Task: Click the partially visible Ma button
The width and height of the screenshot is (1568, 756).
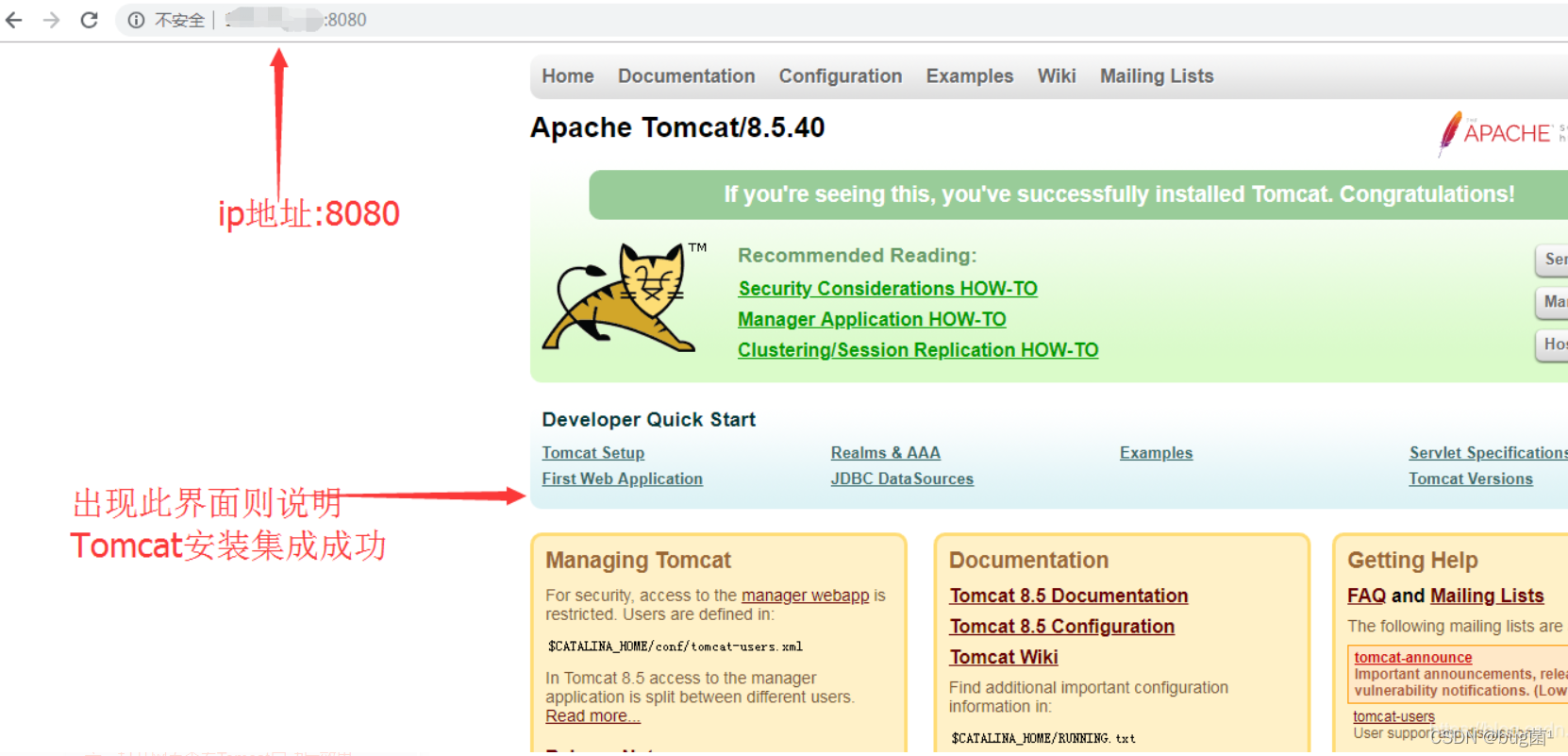Action: [1552, 301]
